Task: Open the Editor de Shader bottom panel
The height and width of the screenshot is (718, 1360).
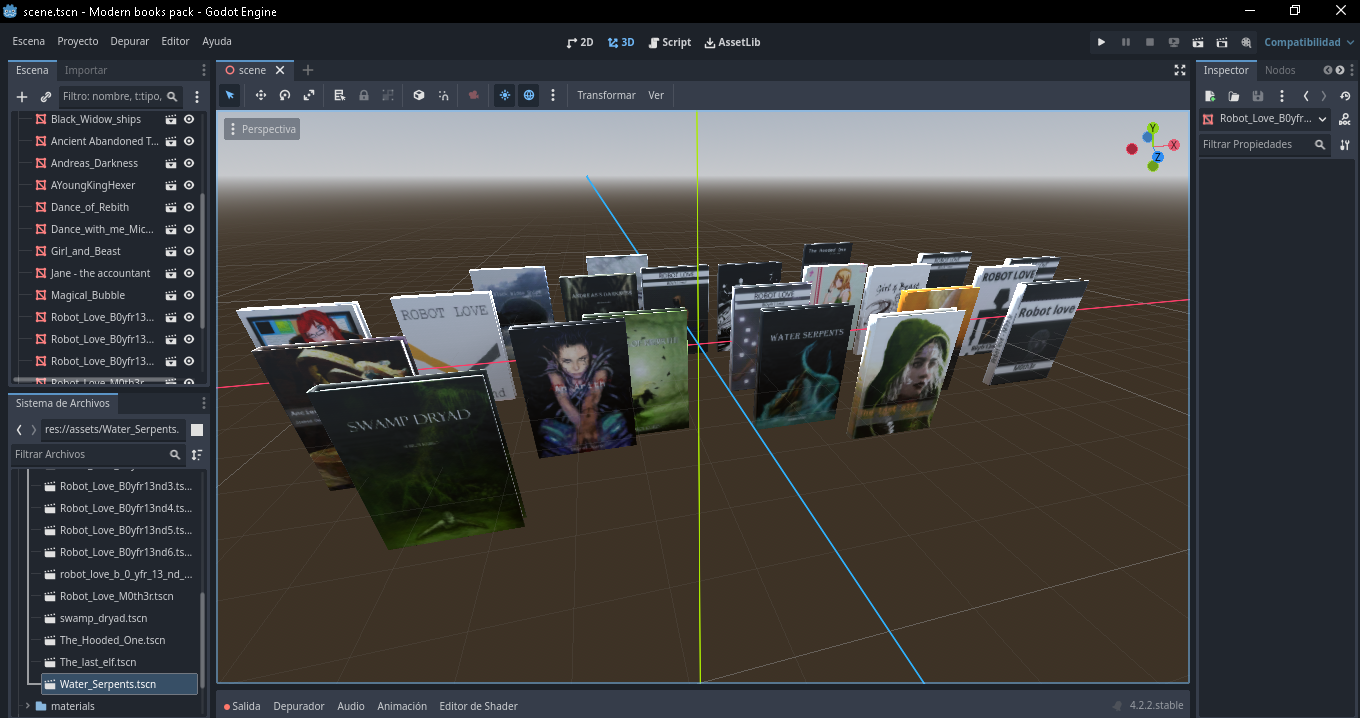Action: 479,706
